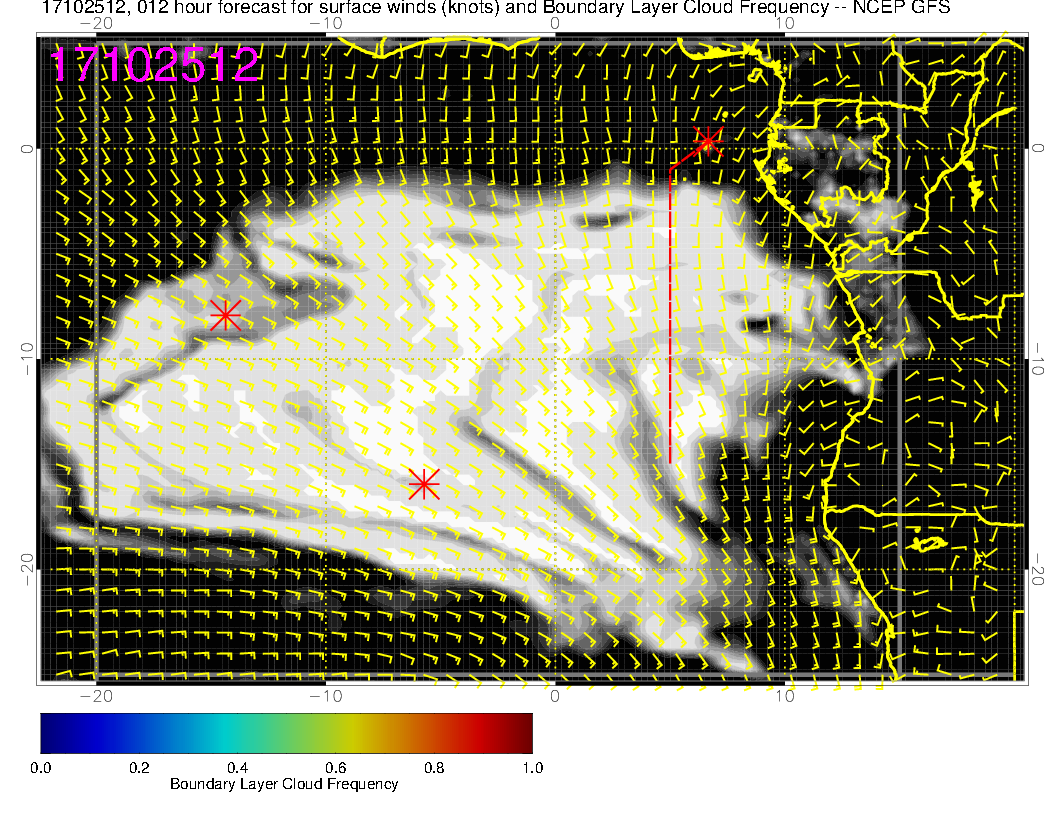Image resolution: width=1056 pixels, height=816 pixels.
Task: Select the red asterisk marker near 16°S 6°W
Action: tap(424, 484)
